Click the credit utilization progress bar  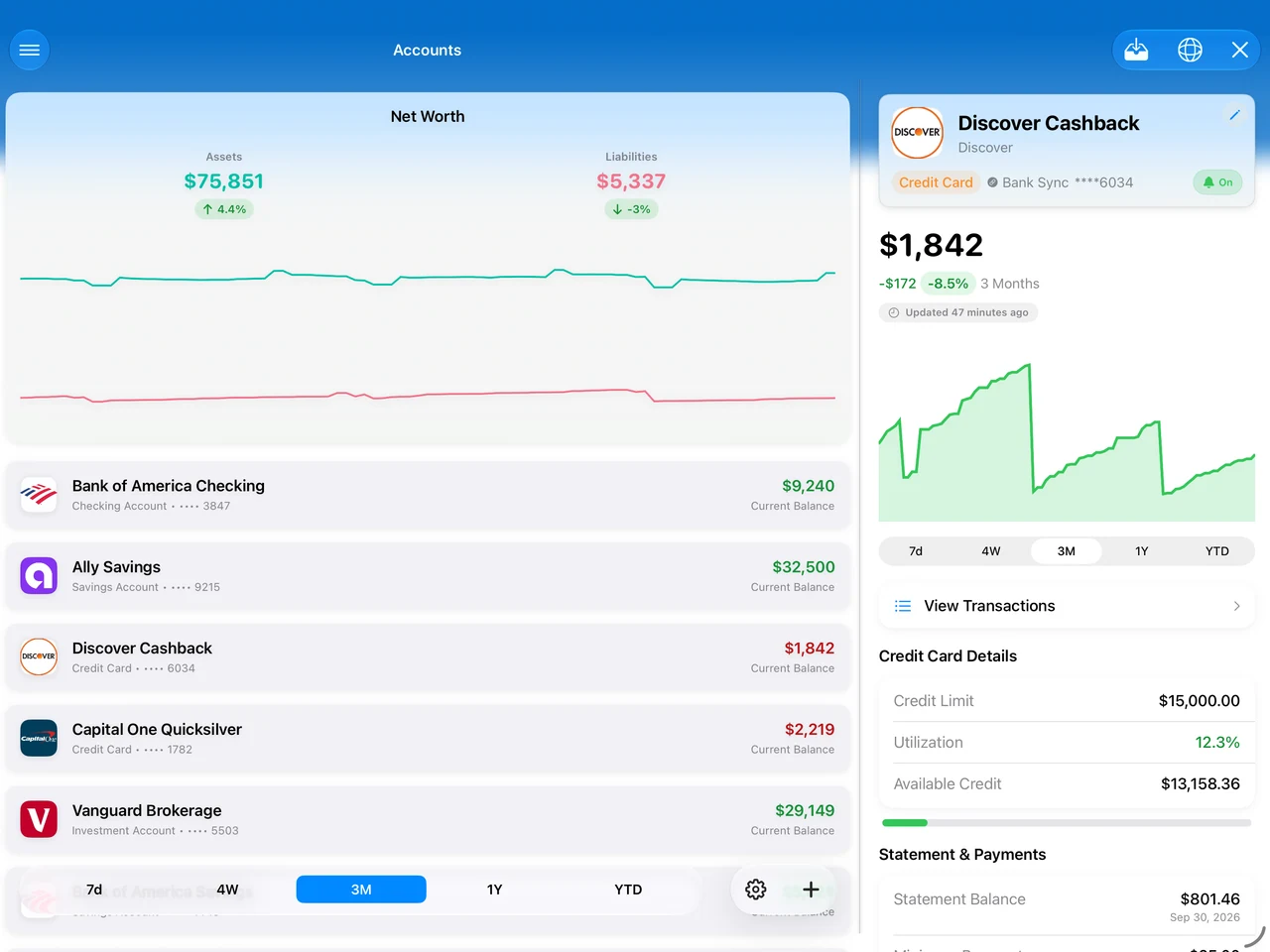1067,823
